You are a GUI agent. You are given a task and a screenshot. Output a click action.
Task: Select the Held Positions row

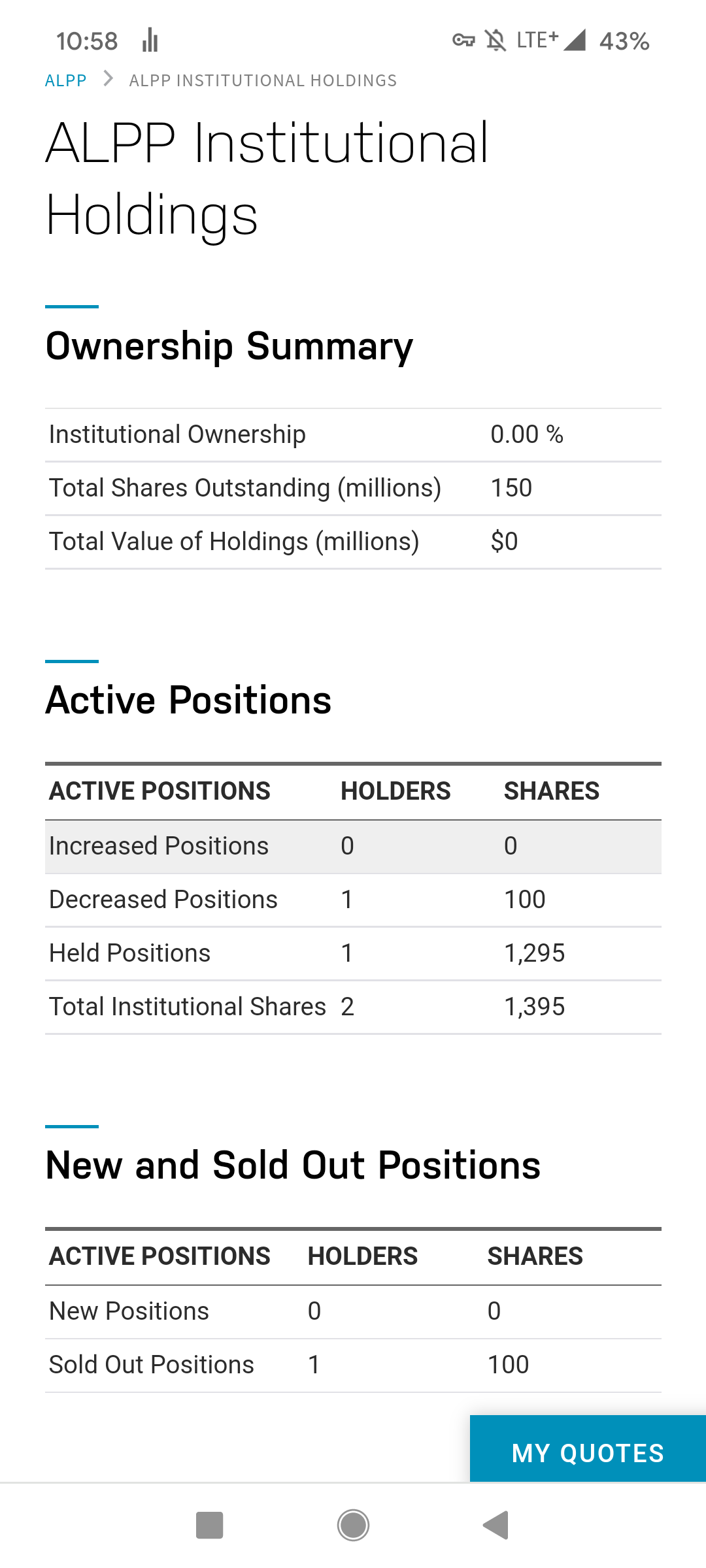coord(353,953)
